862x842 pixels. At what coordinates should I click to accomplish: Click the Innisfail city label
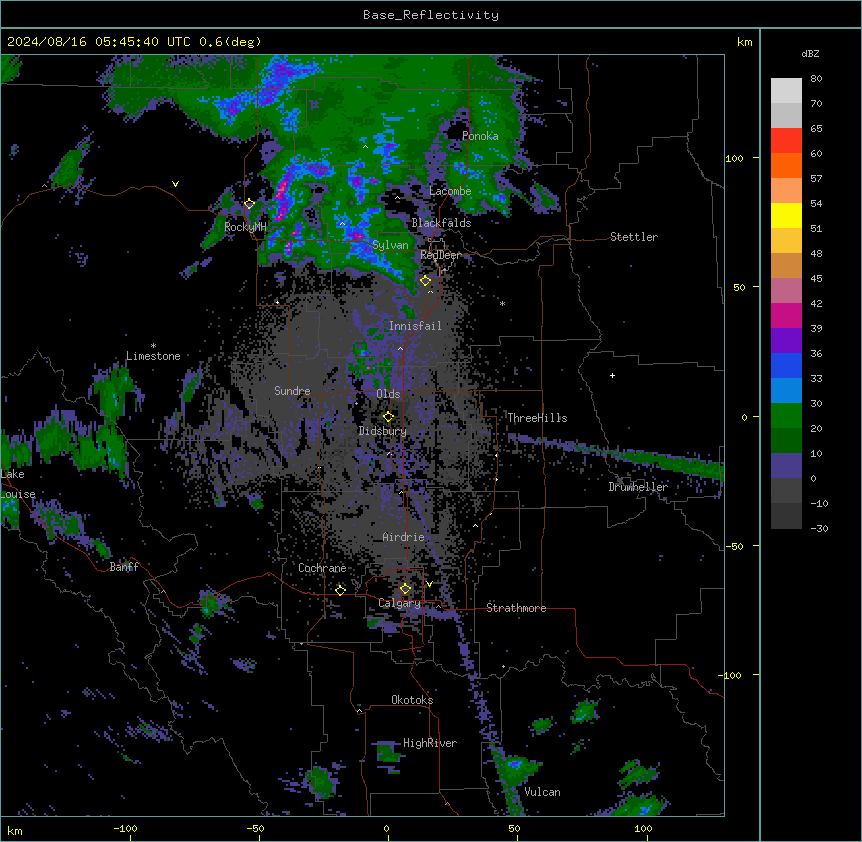tap(415, 326)
